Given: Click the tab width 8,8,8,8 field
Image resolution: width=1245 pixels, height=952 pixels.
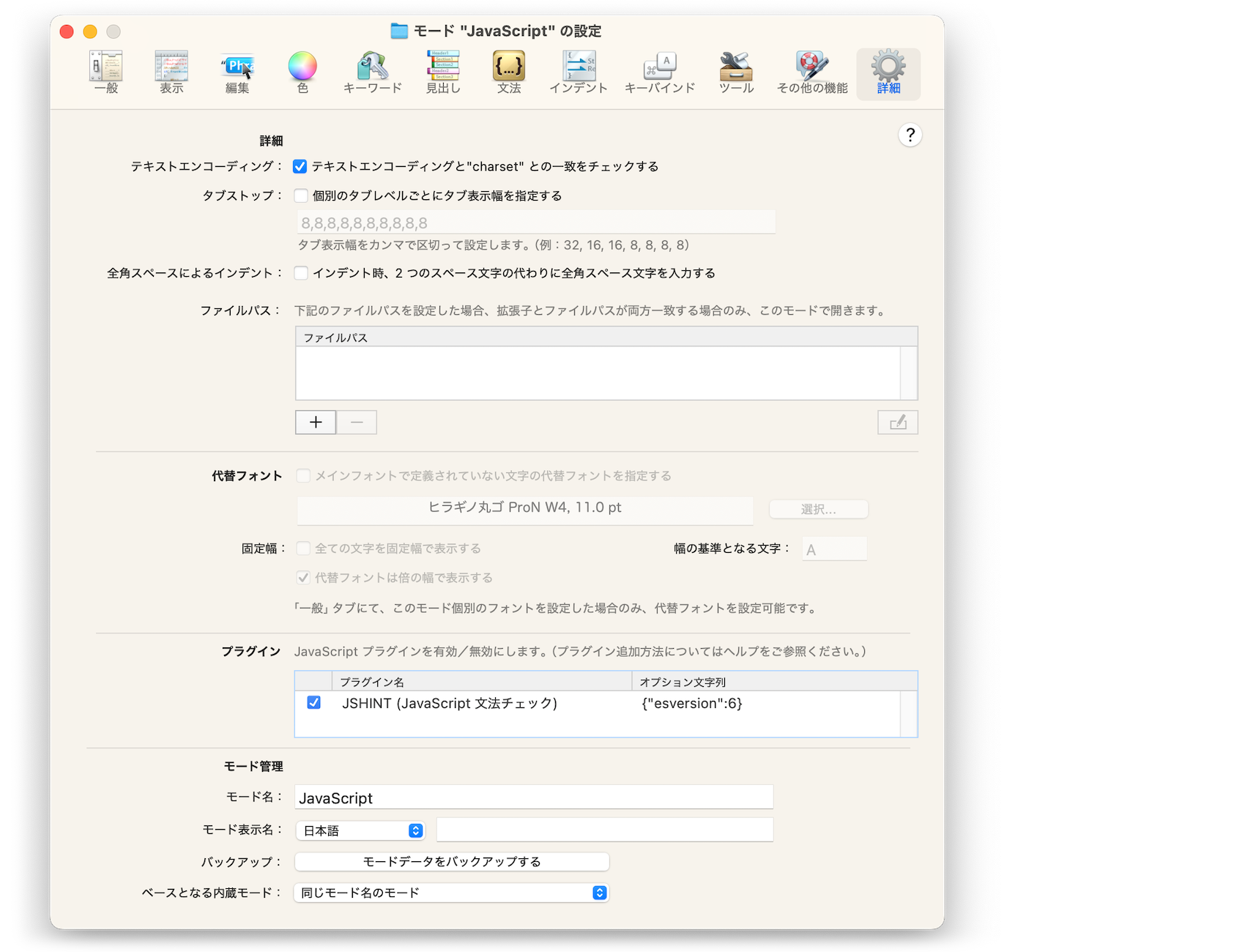Looking at the screenshot, I should pyautogui.click(x=536, y=223).
